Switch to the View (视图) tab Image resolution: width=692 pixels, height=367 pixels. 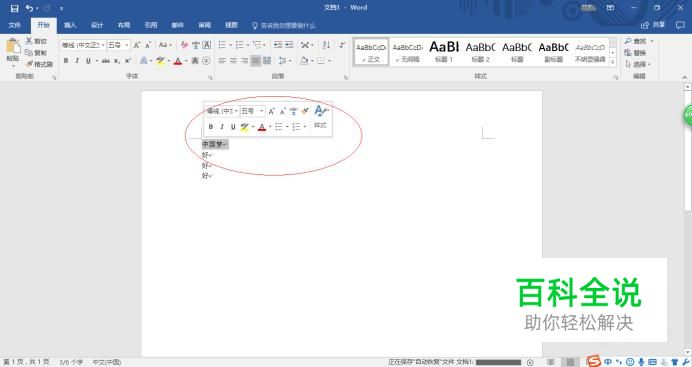[231, 25]
